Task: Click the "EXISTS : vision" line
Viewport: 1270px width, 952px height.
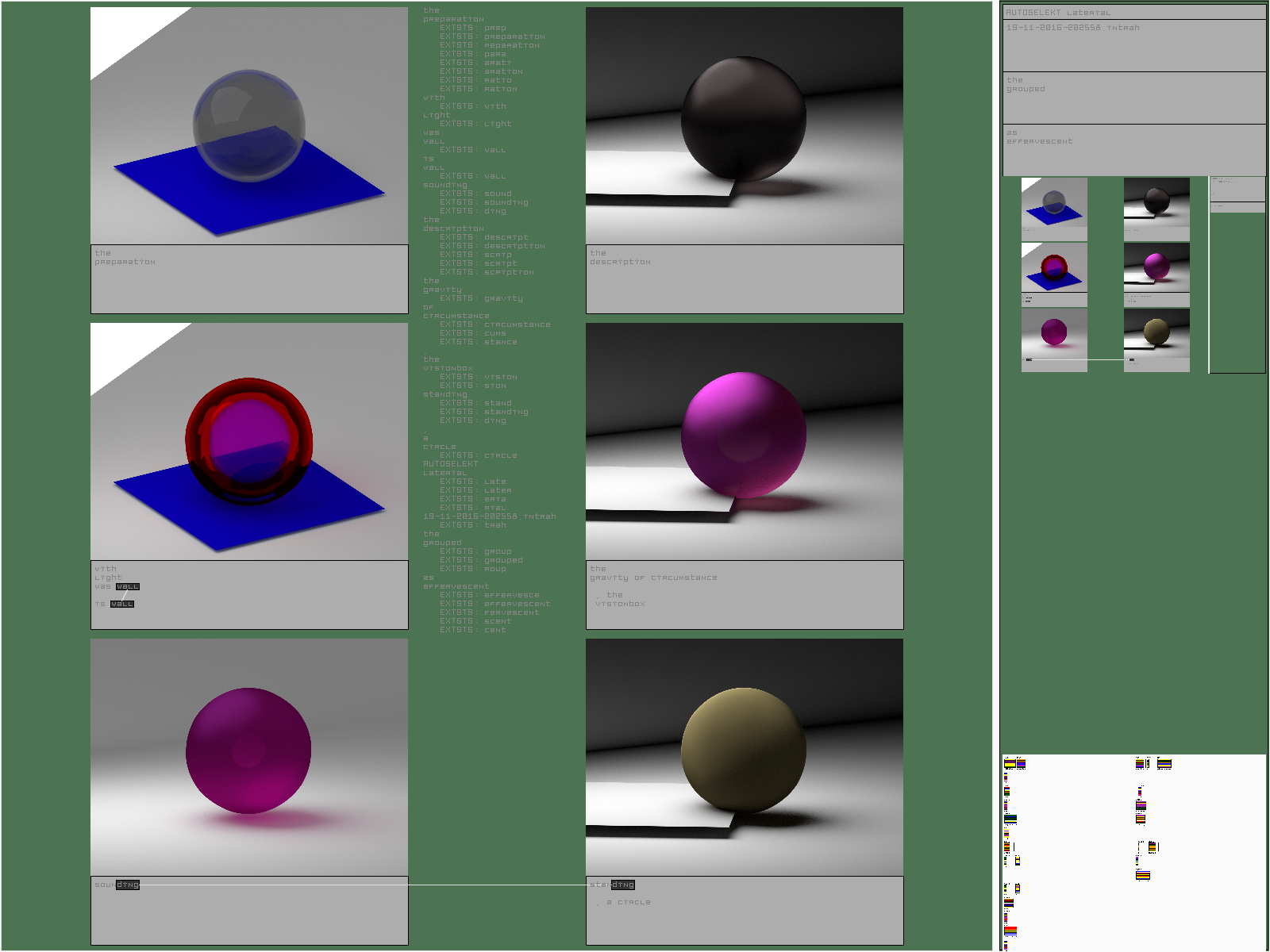Action: pyautogui.click(x=479, y=377)
